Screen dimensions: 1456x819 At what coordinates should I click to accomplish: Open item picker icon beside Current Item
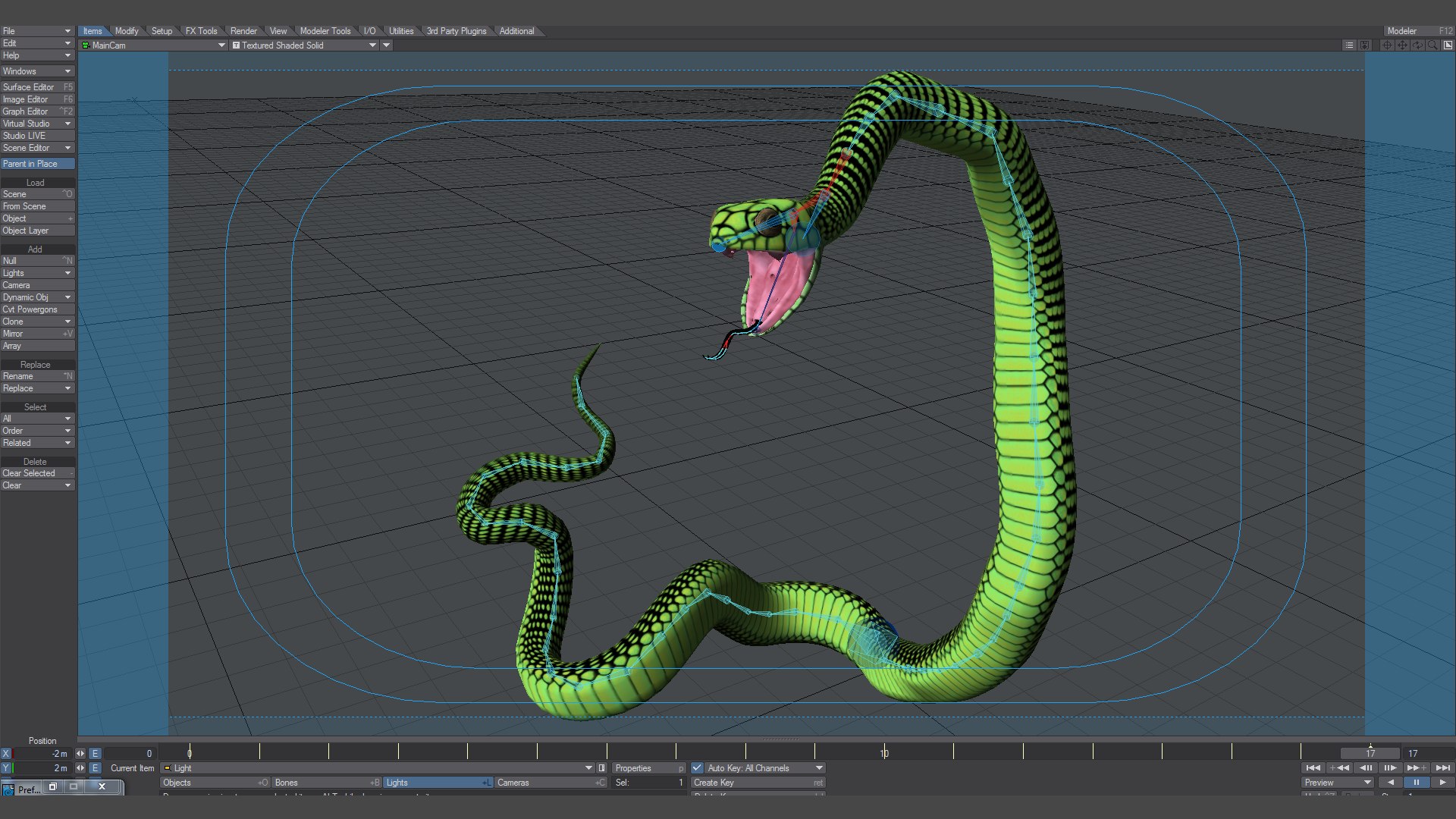point(602,768)
